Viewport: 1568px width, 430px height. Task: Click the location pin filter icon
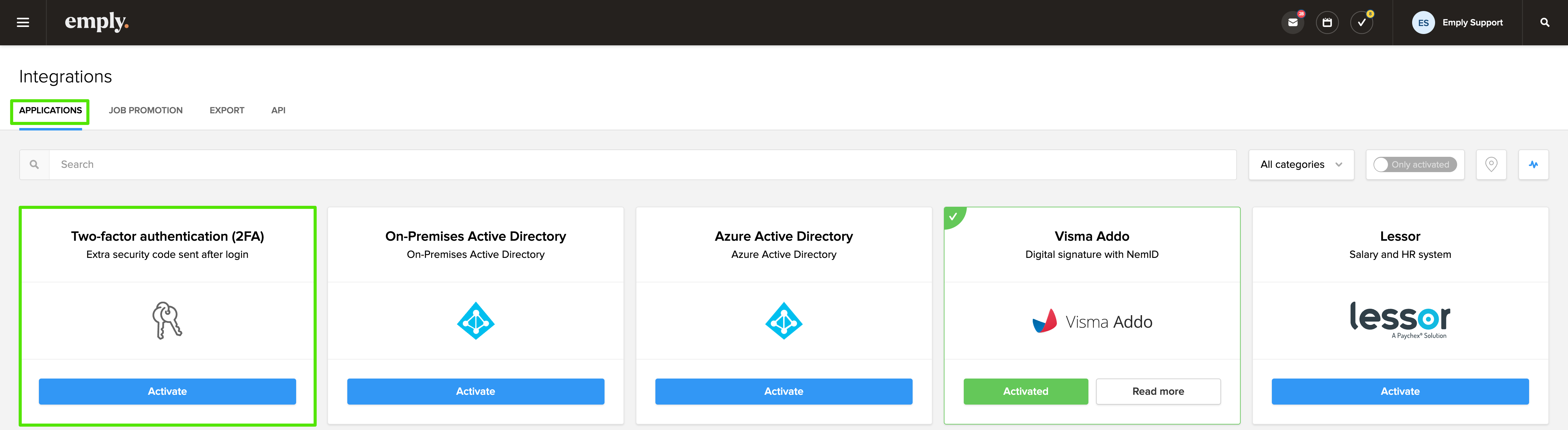pyautogui.click(x=1491, y=164)
